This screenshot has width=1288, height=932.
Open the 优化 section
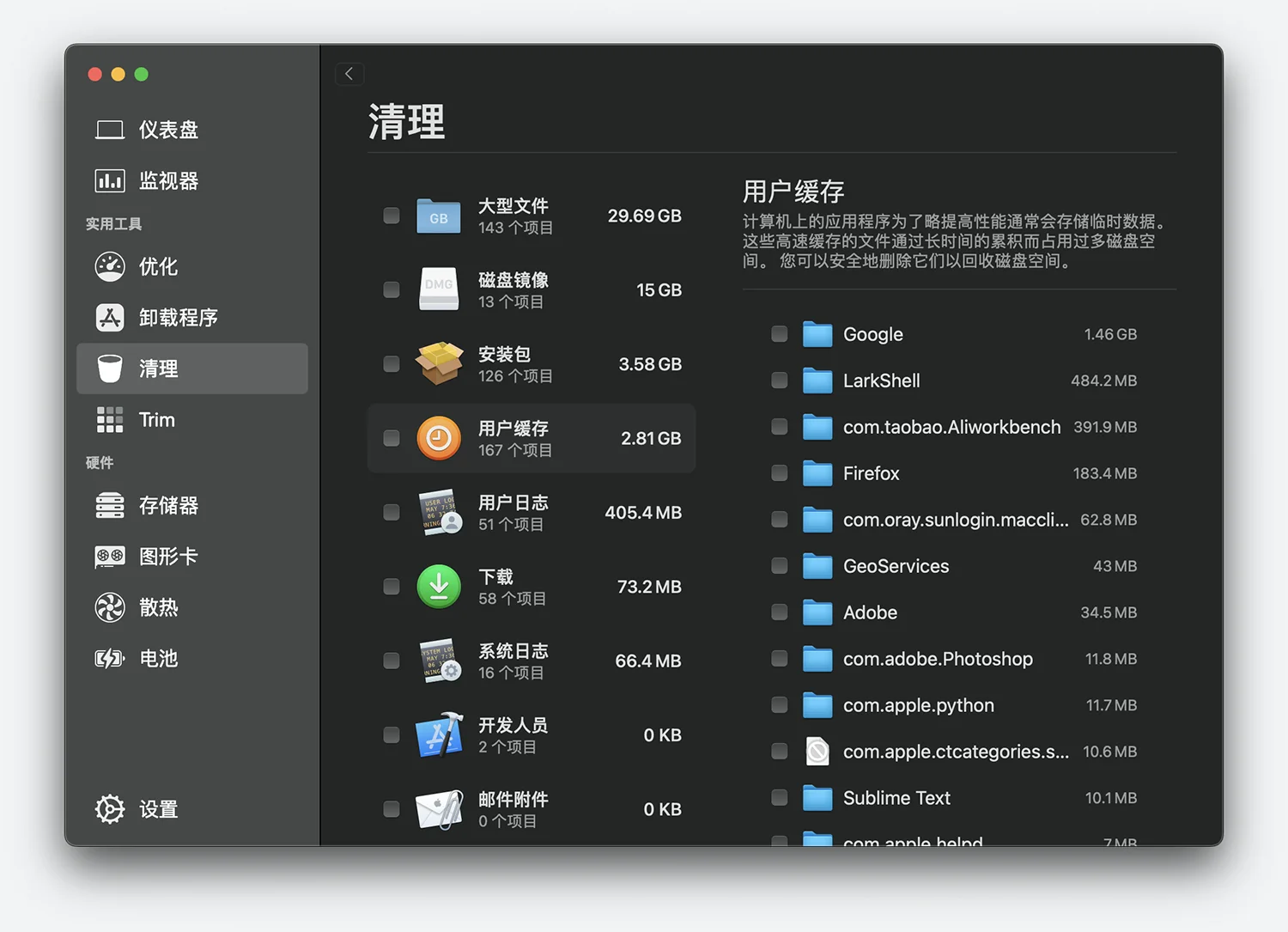(192, 266)
